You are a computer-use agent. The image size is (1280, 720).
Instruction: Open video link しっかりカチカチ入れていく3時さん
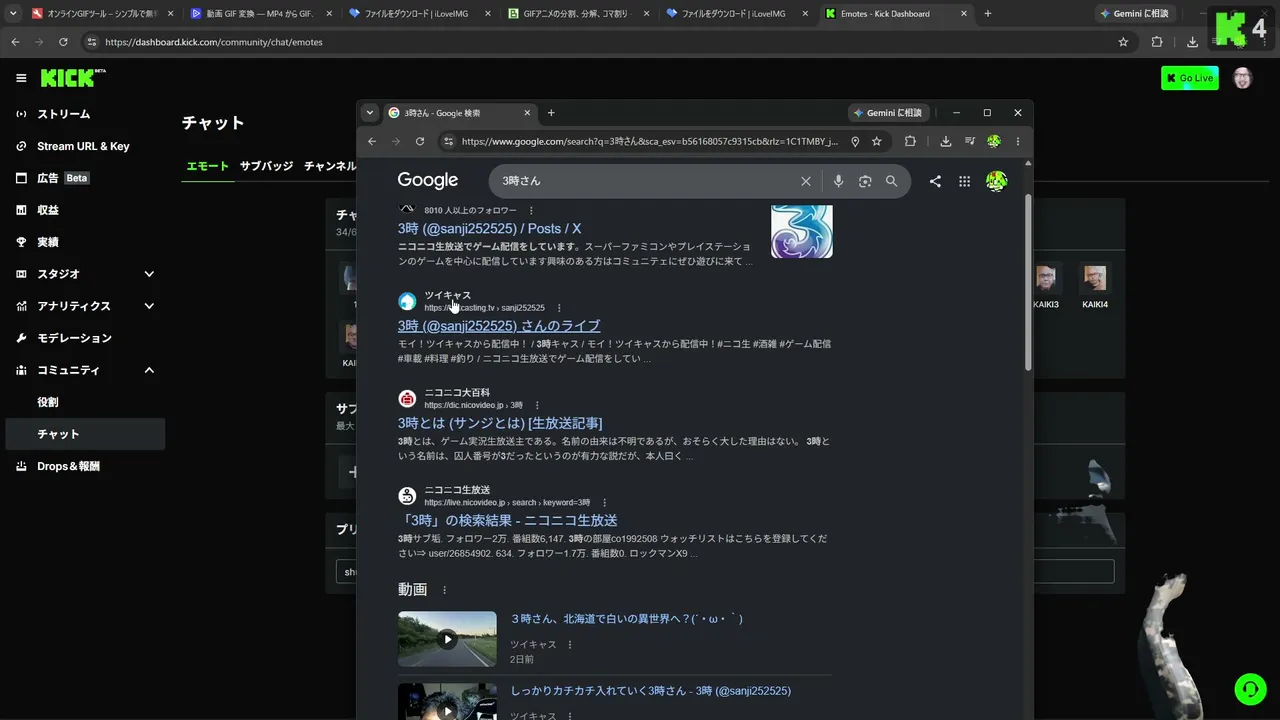pyautogui.click(x=651, y=691)
